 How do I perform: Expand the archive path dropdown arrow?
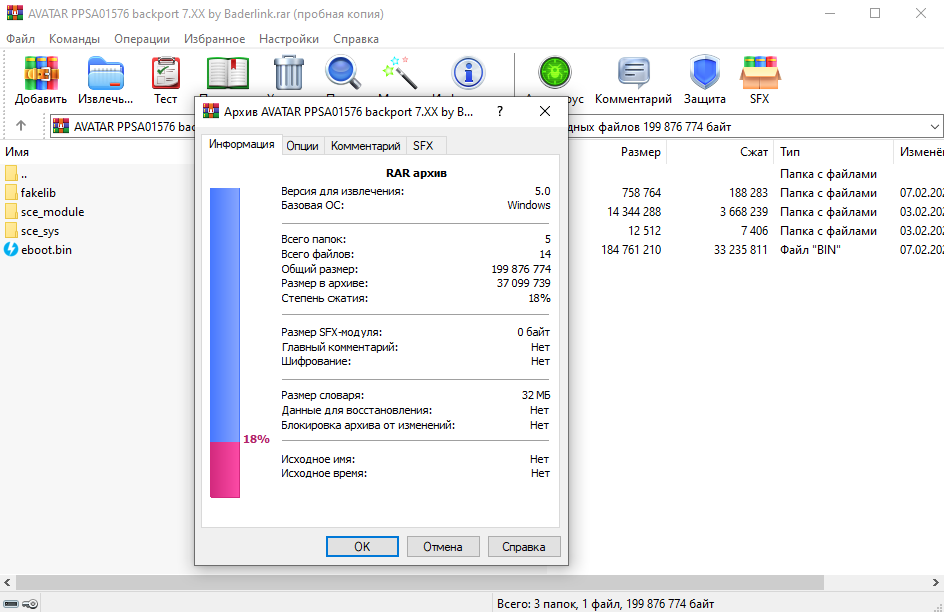point(934,127)
